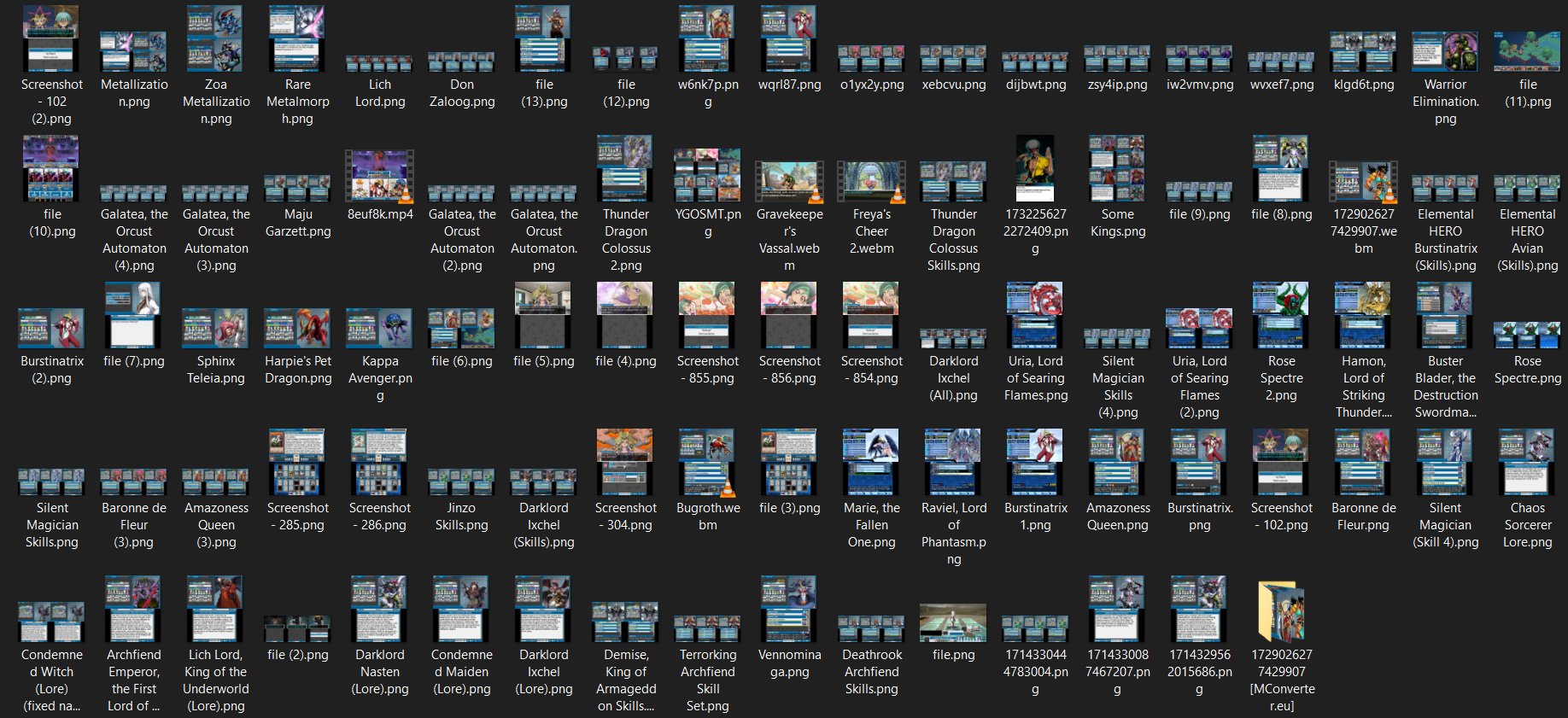
Task: Select Lich Lord, King of the Underworld (Lore).png
Action: click(x=215, y=609)
